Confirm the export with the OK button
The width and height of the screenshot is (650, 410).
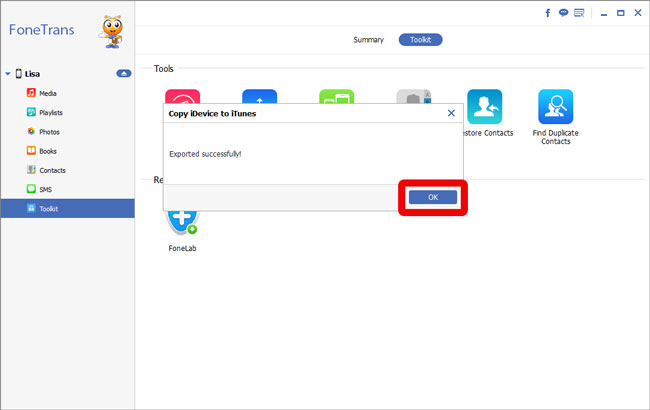tap(433, 197)
